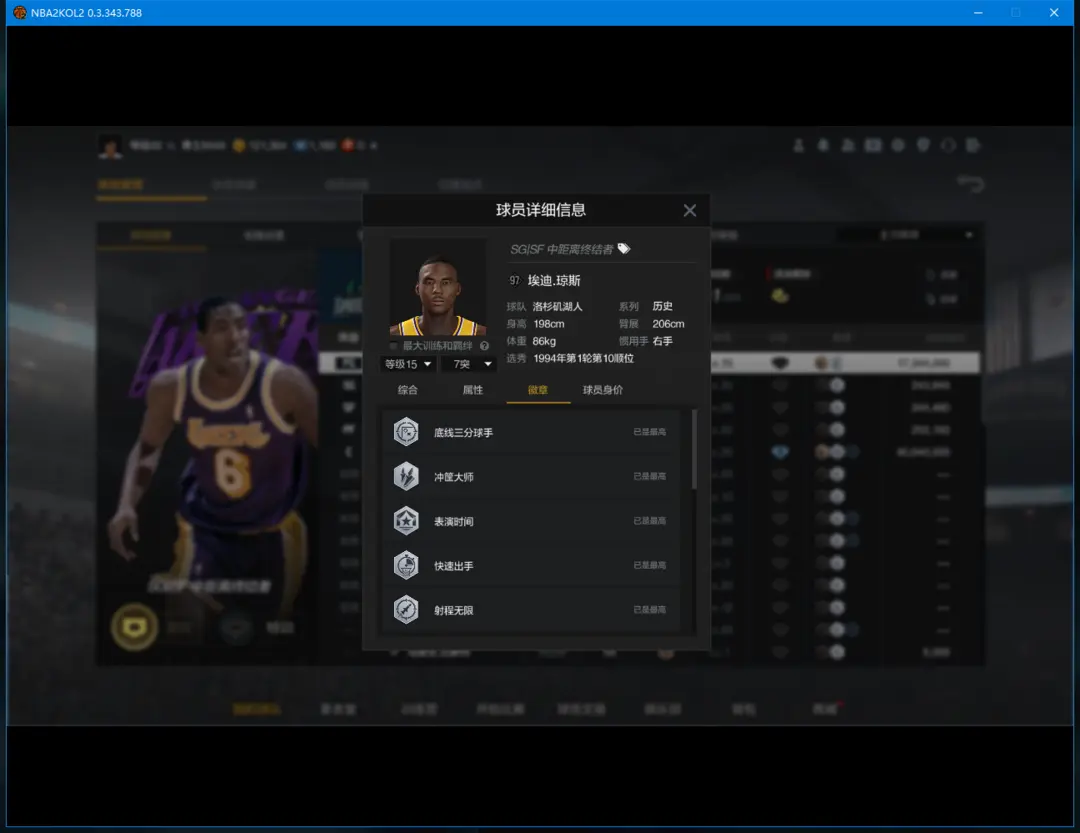Close the 球员详细信息 dialog
Screen dimensions: 1080x833
[689, 211]
